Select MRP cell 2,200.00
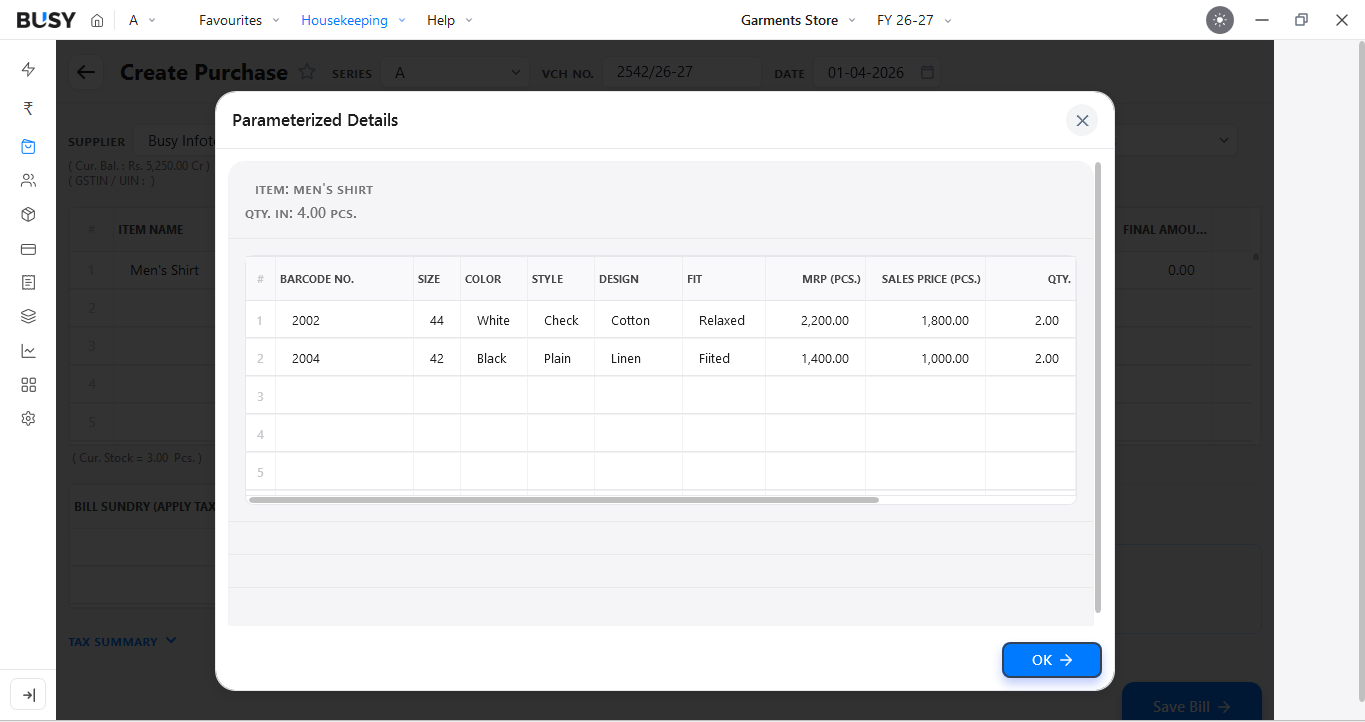 (x=816, y=321)
